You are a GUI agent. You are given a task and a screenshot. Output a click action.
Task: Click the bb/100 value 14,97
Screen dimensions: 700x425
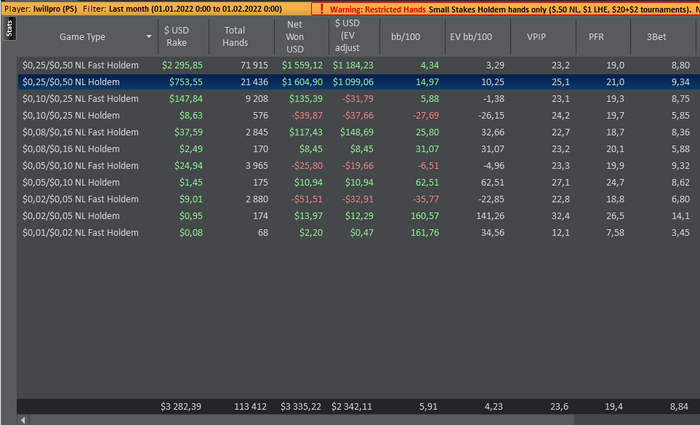[x=427, y=82]
